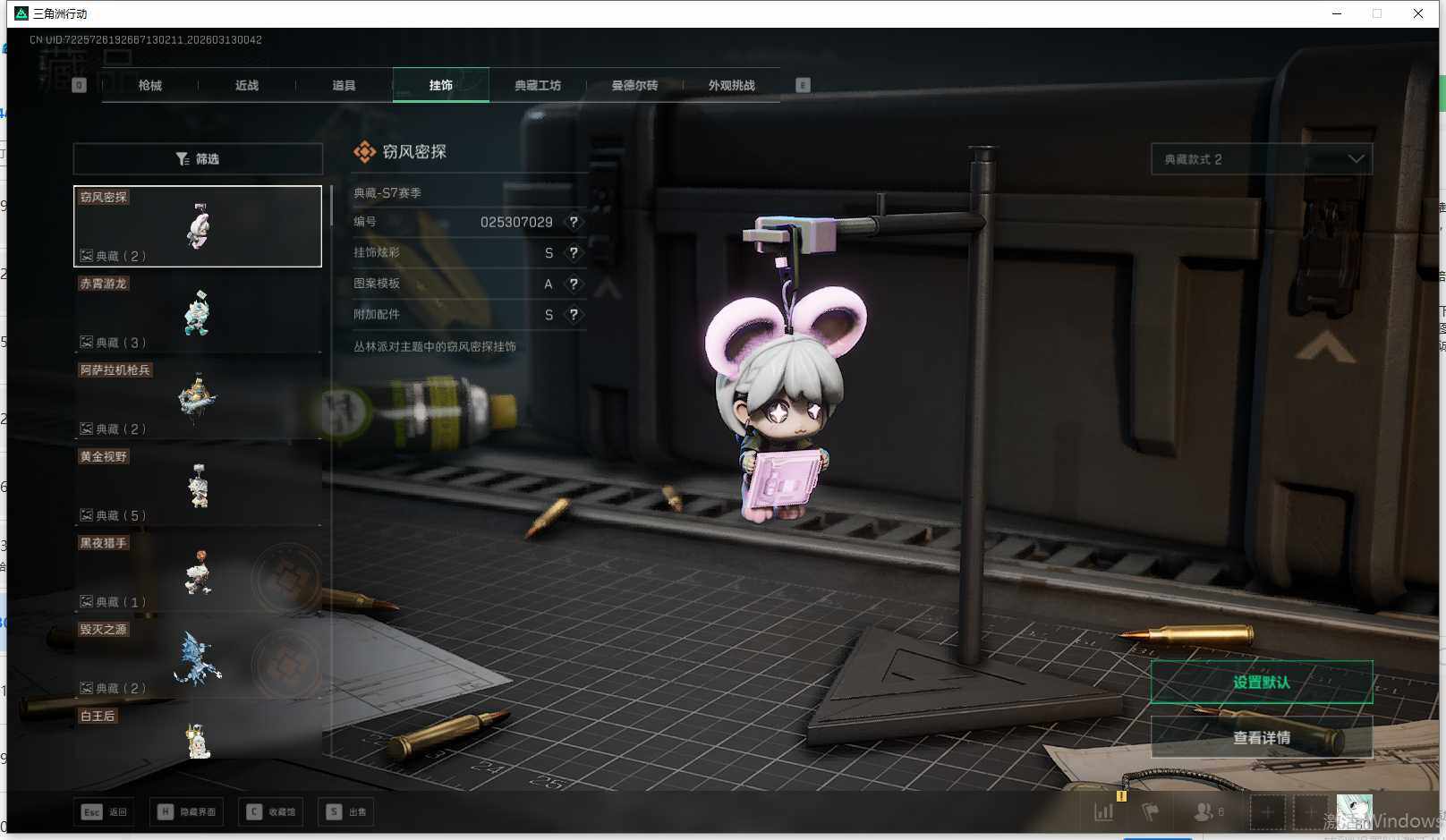1446x840 pixels.
Task: Open the 外观挑战 tab
Action: point(732,86)
